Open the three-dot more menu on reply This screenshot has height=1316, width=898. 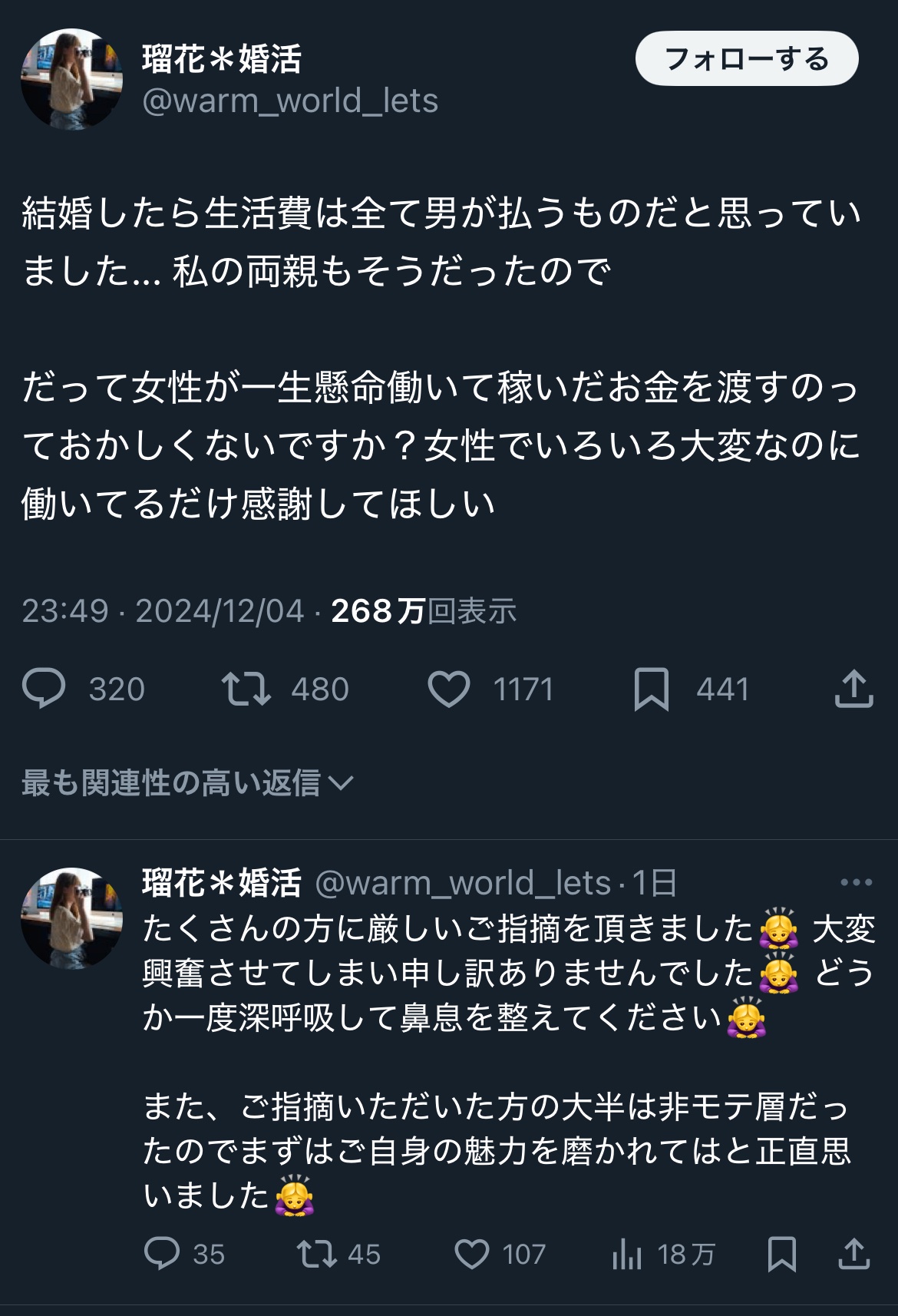(x=856, y=882)
